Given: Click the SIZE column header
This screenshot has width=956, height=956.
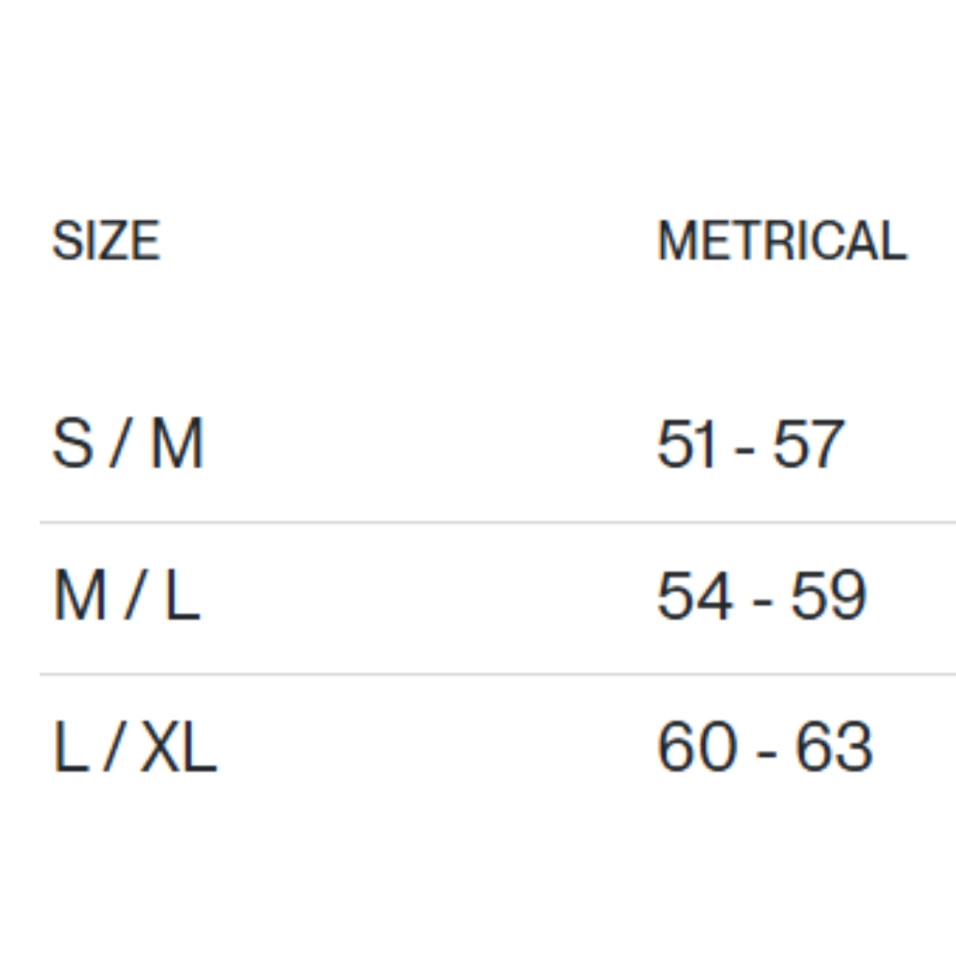Looking at the screenshot, I should (x=106, y=242).
